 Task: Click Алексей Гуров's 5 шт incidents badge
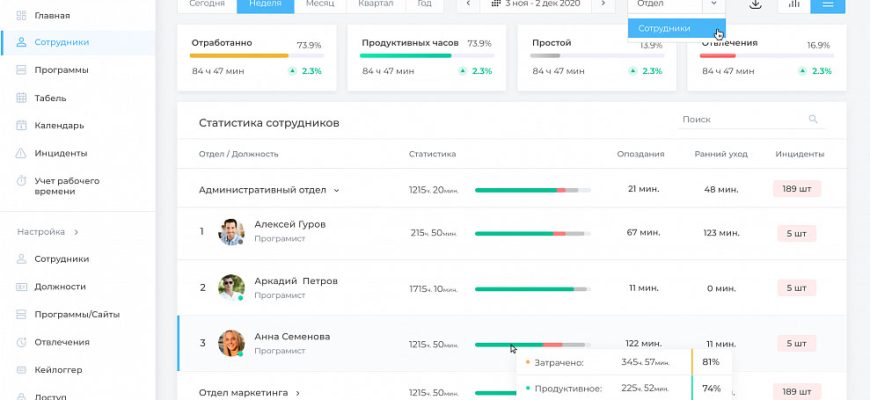click(796, 233)
